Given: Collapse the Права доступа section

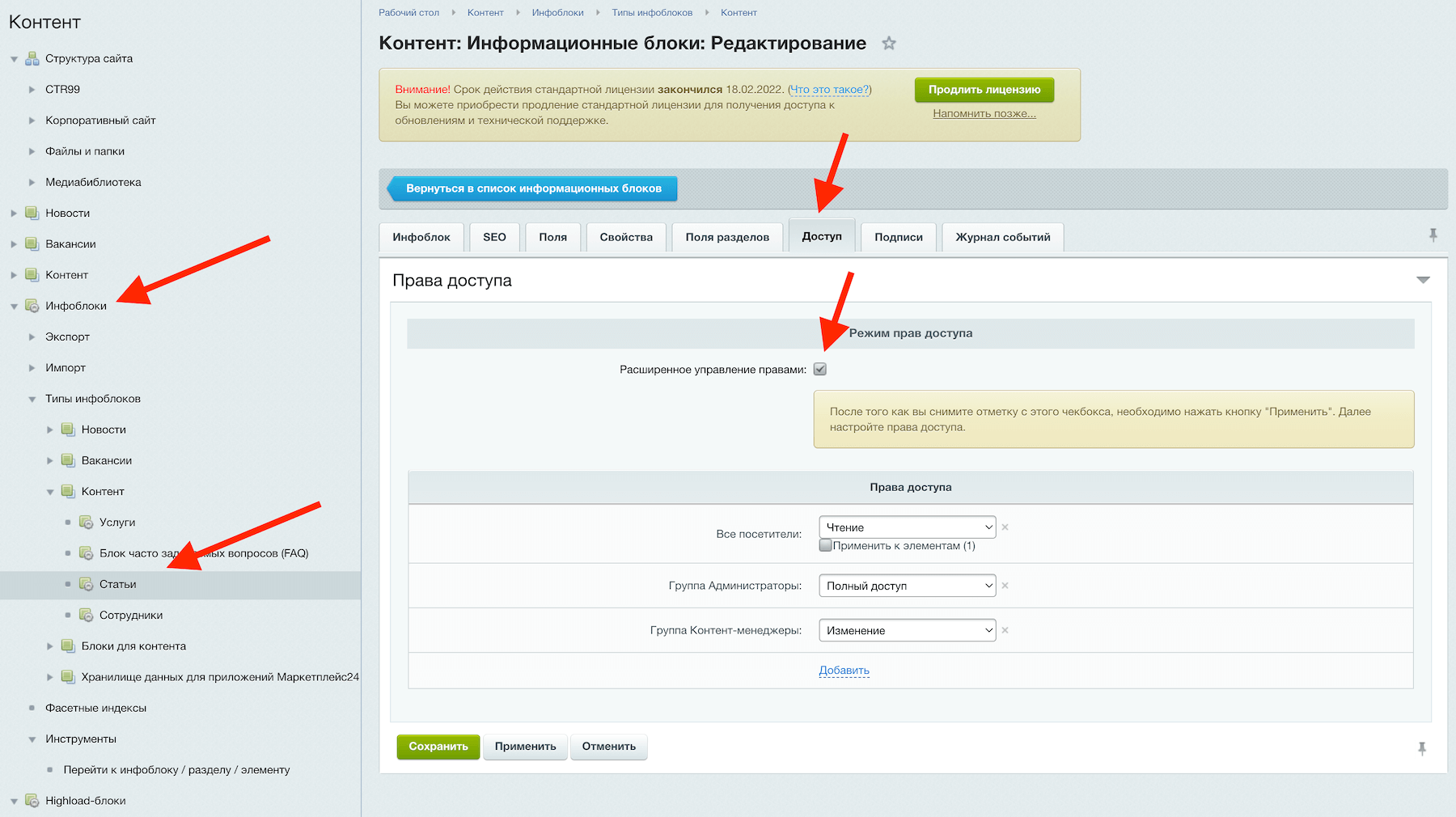Looking at the screenshot, I should [1423, 280].
